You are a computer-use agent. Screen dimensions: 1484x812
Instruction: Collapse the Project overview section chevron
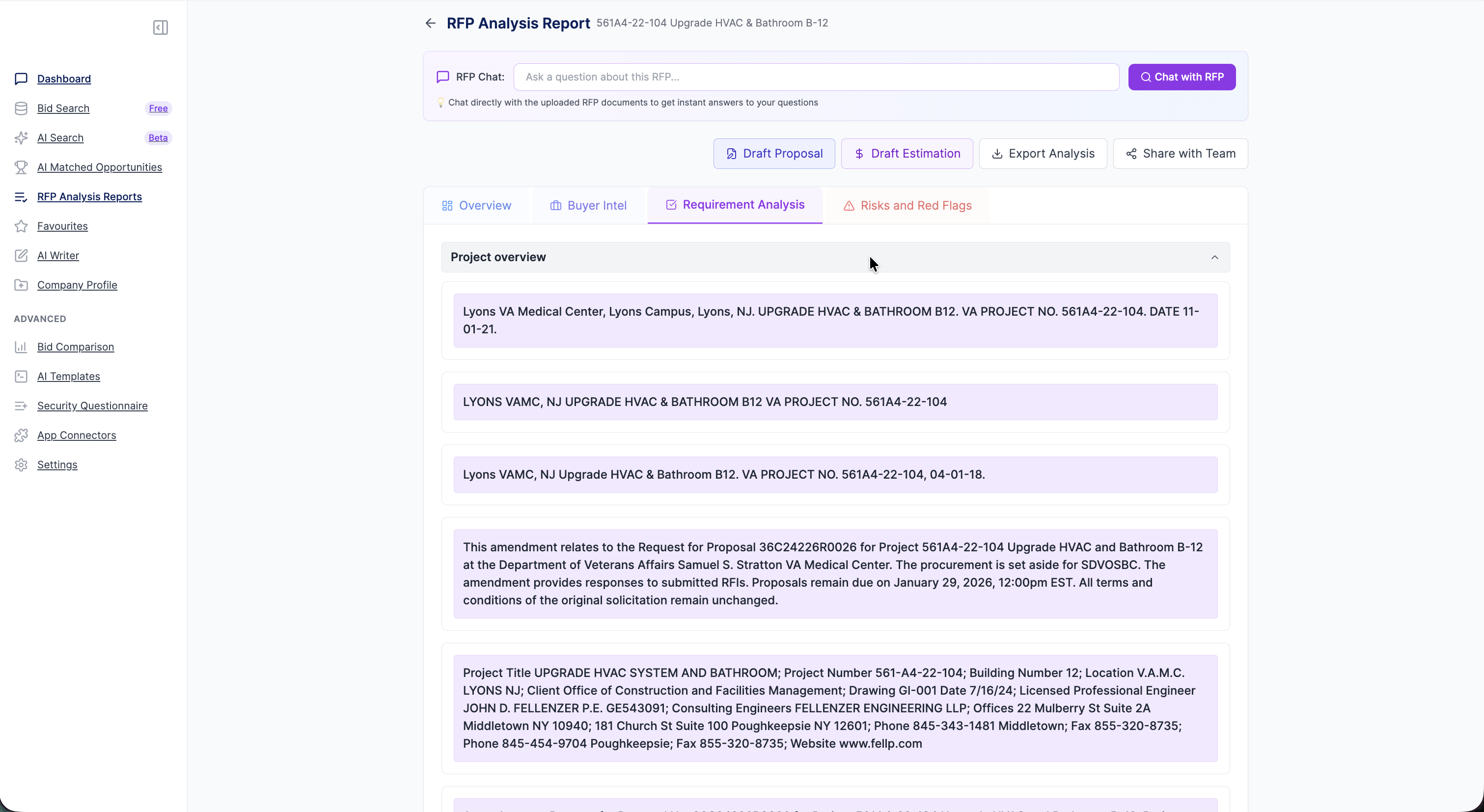point(1214,257)
